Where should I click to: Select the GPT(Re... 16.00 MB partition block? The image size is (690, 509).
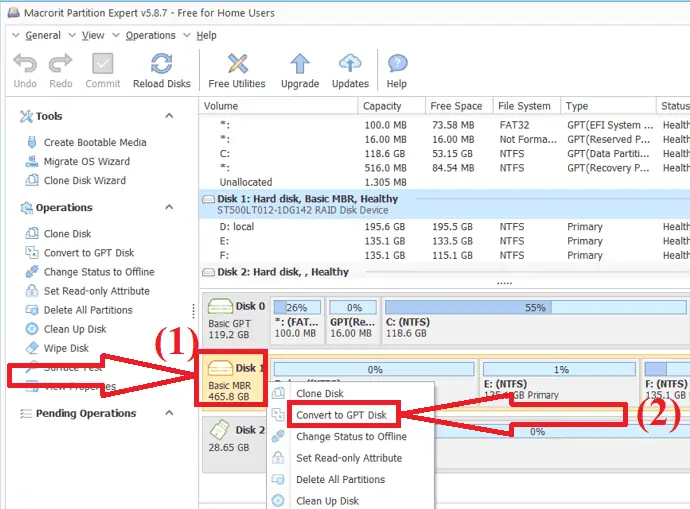(x=353, y=320)
